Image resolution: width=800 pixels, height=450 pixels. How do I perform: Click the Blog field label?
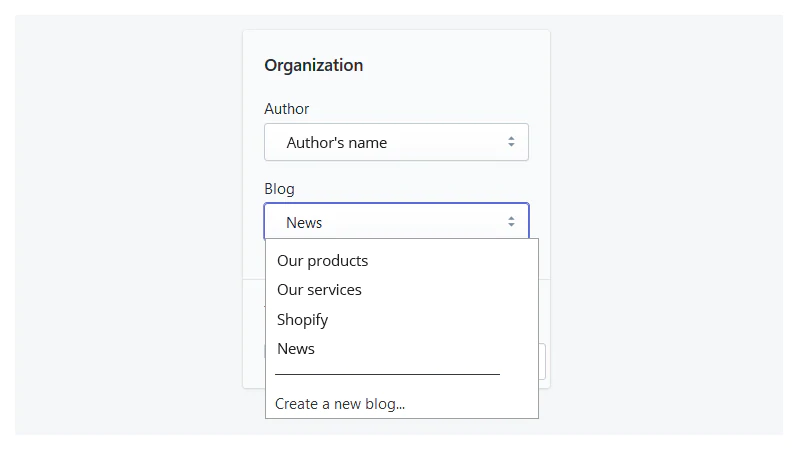point(279,189)
